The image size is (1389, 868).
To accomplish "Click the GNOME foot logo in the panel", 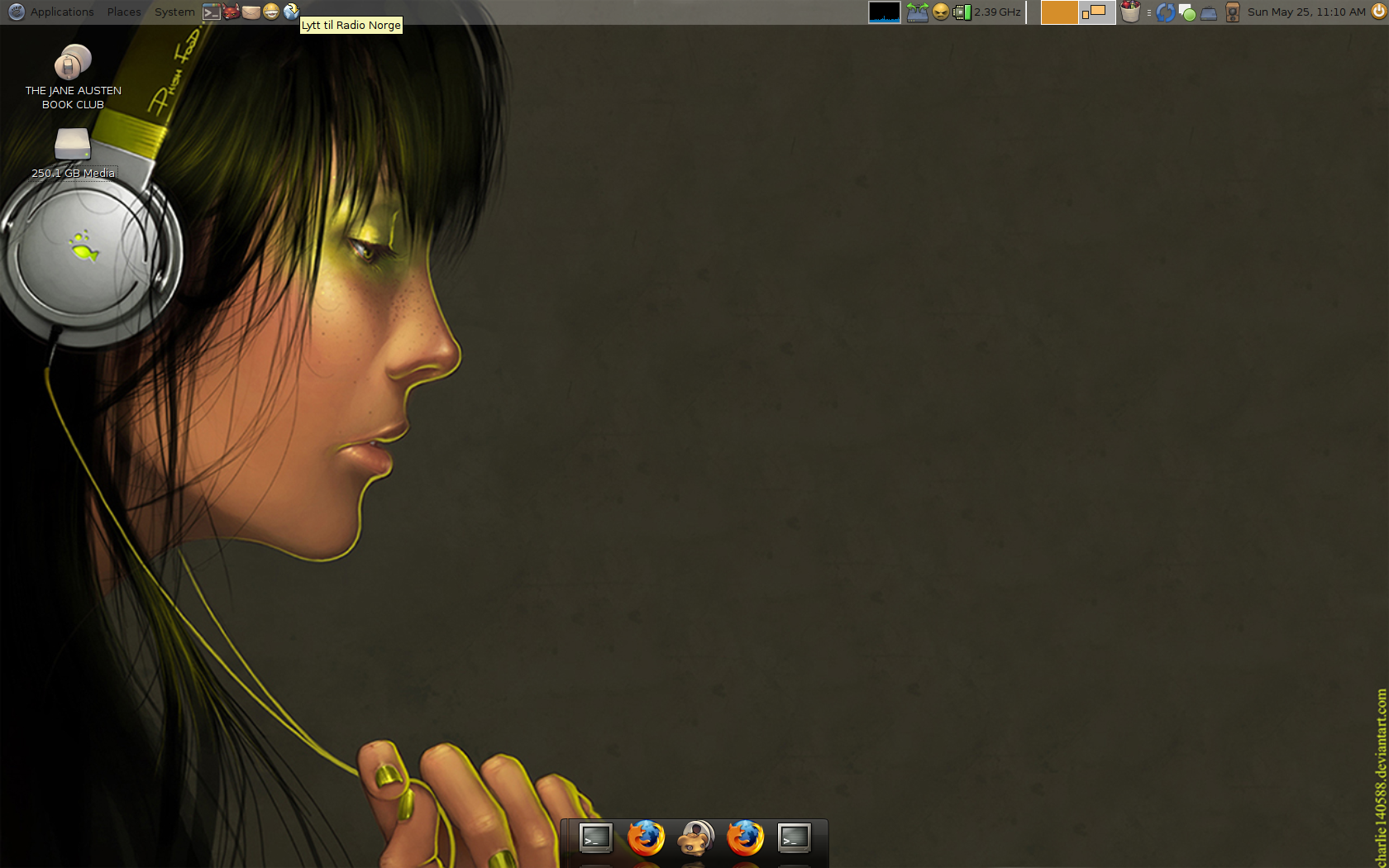I will pos(16,12).
